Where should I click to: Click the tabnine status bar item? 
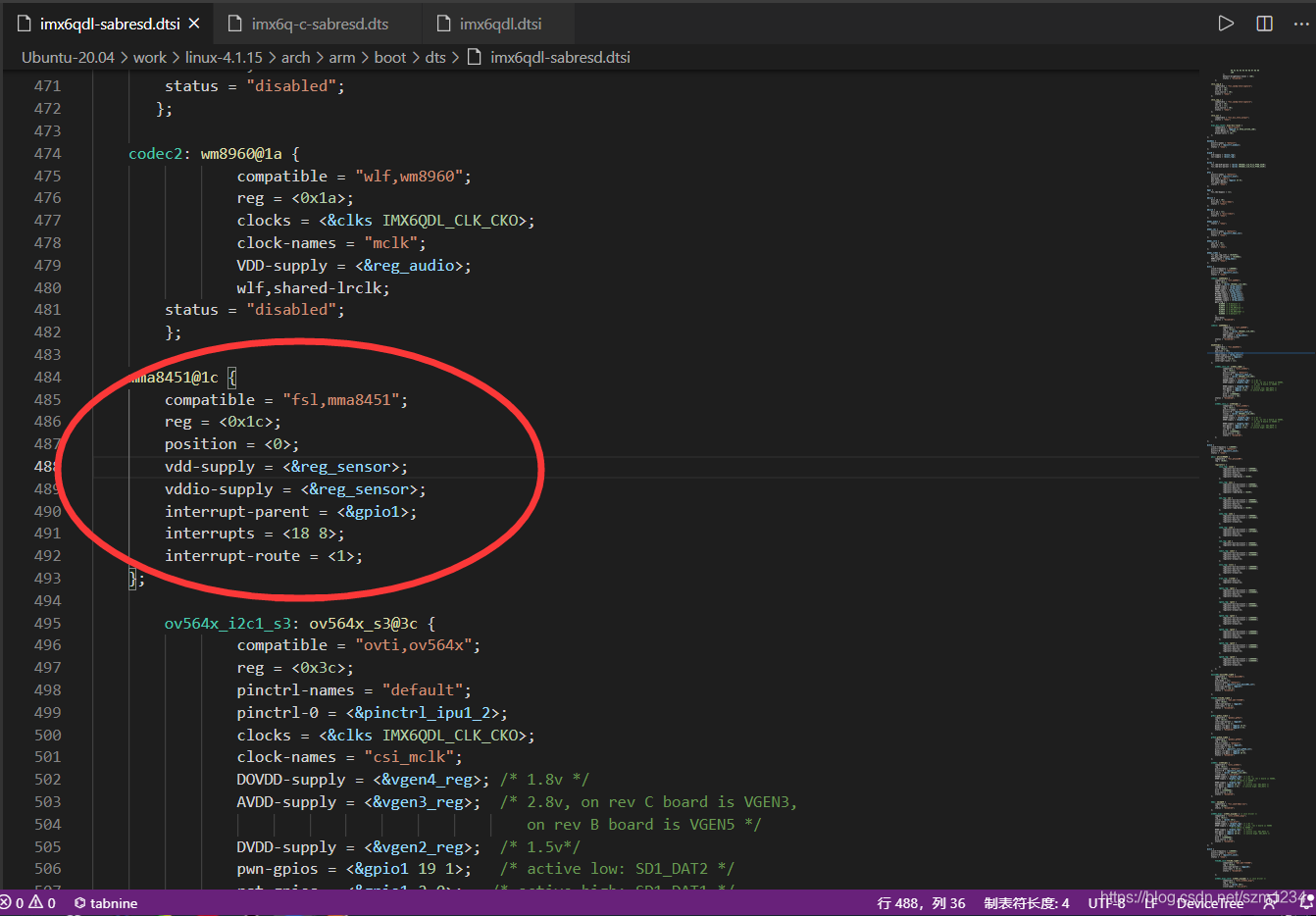pos(106,903)
